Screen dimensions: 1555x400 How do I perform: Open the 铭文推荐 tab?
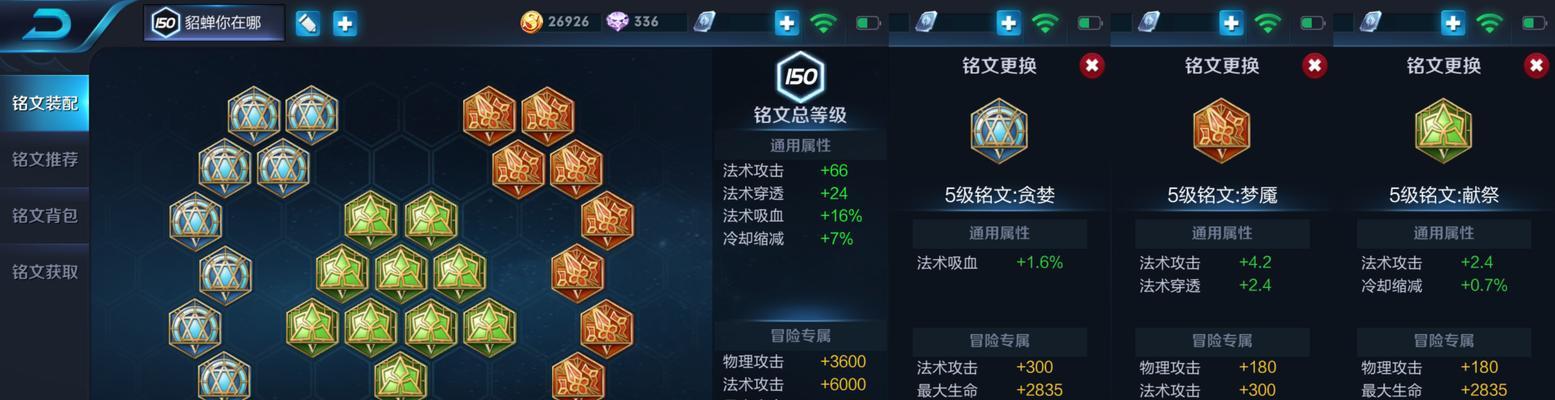(x=44, y=159)
